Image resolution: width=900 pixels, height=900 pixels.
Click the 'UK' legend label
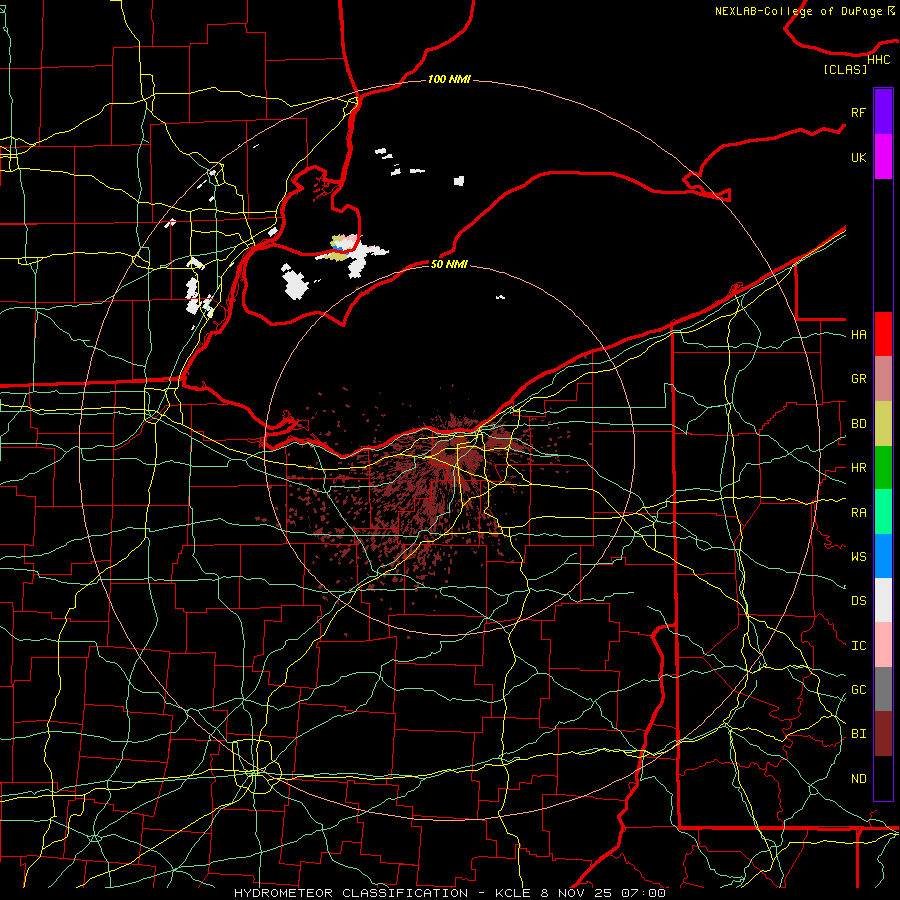click(859, 157)
